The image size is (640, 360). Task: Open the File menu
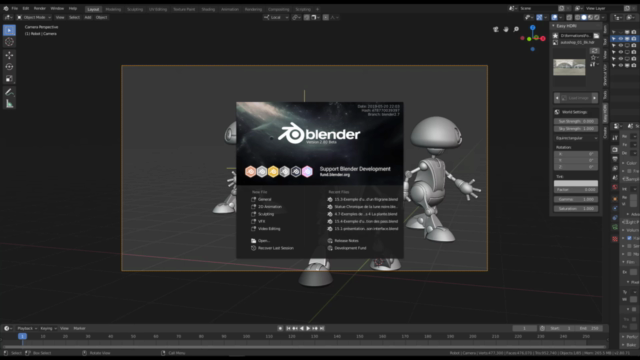click(15, 9)
